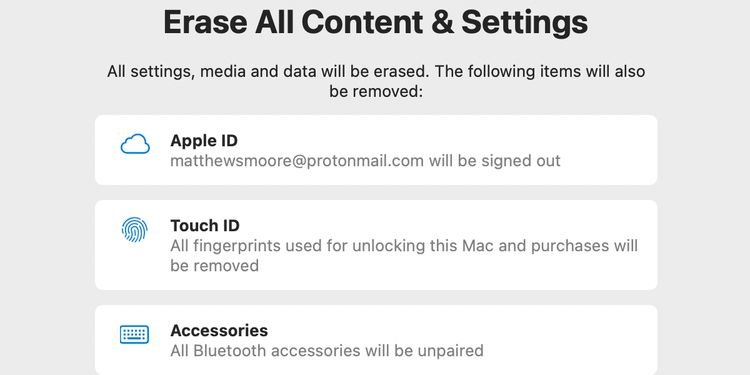The height and width of the screenshot is (375, 750).
Task: Click the "will be signed out" text
Action: pos(495,161)
